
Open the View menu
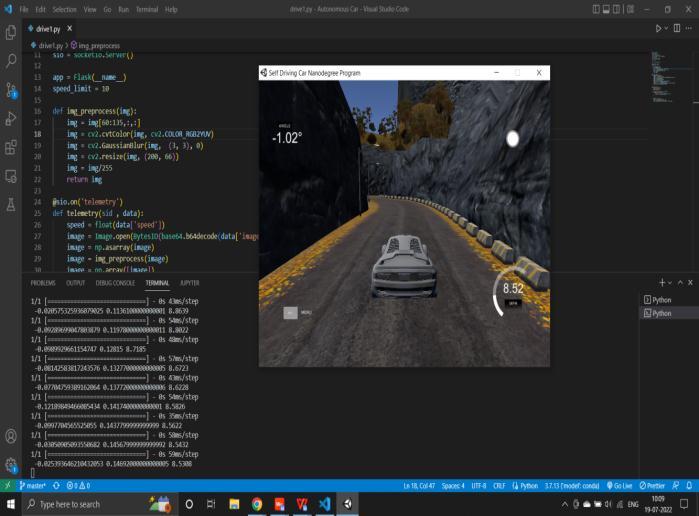point(90,9)
